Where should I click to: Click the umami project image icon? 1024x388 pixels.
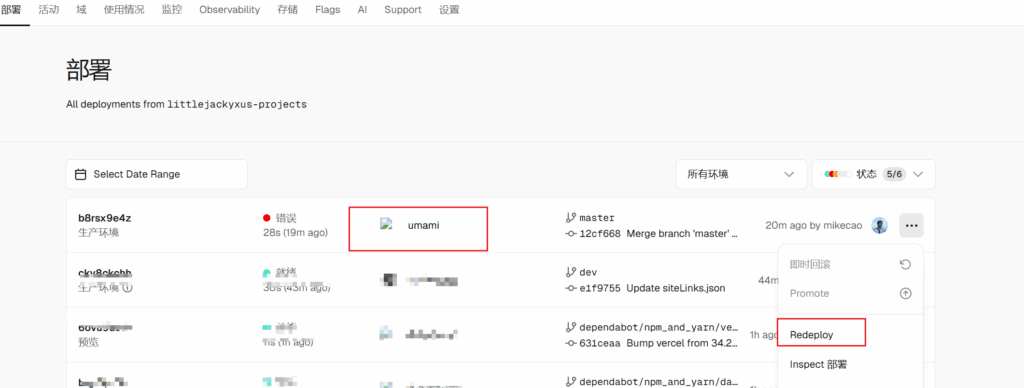(x=385, y=224)
